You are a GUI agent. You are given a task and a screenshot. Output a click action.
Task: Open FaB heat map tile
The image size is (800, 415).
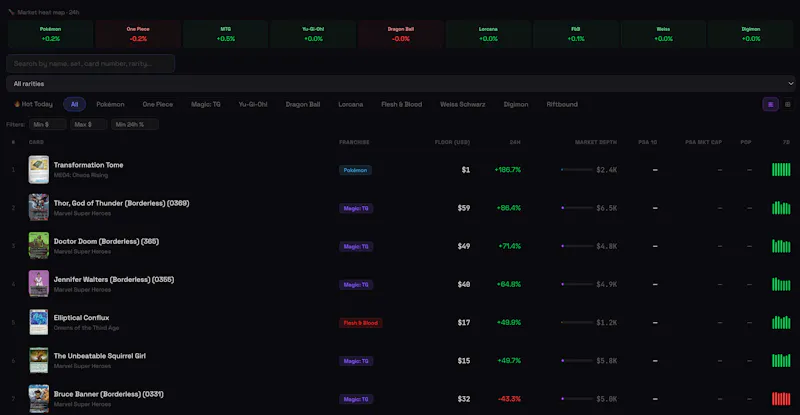coord(576,34)
